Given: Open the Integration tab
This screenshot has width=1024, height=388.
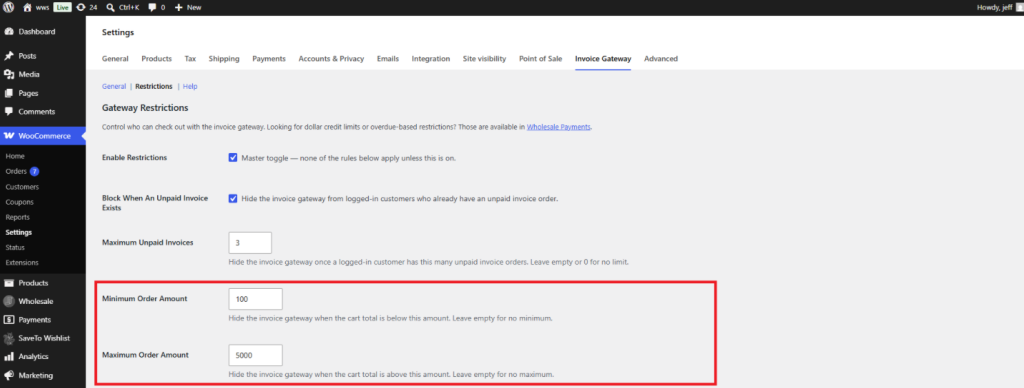Looking at the screenshot, I should point(431,59).
